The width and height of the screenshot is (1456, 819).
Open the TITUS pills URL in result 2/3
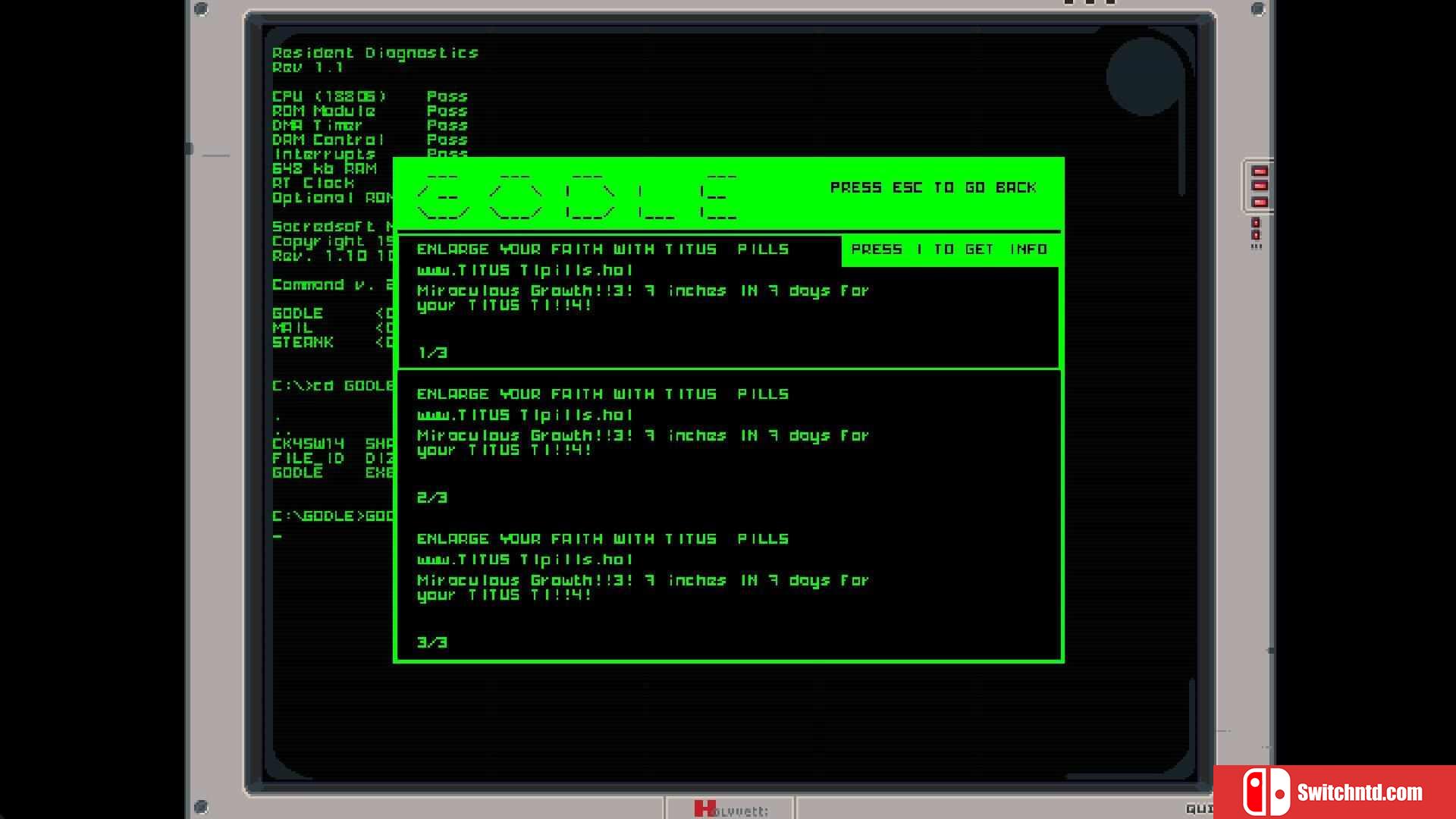(525, 416)
